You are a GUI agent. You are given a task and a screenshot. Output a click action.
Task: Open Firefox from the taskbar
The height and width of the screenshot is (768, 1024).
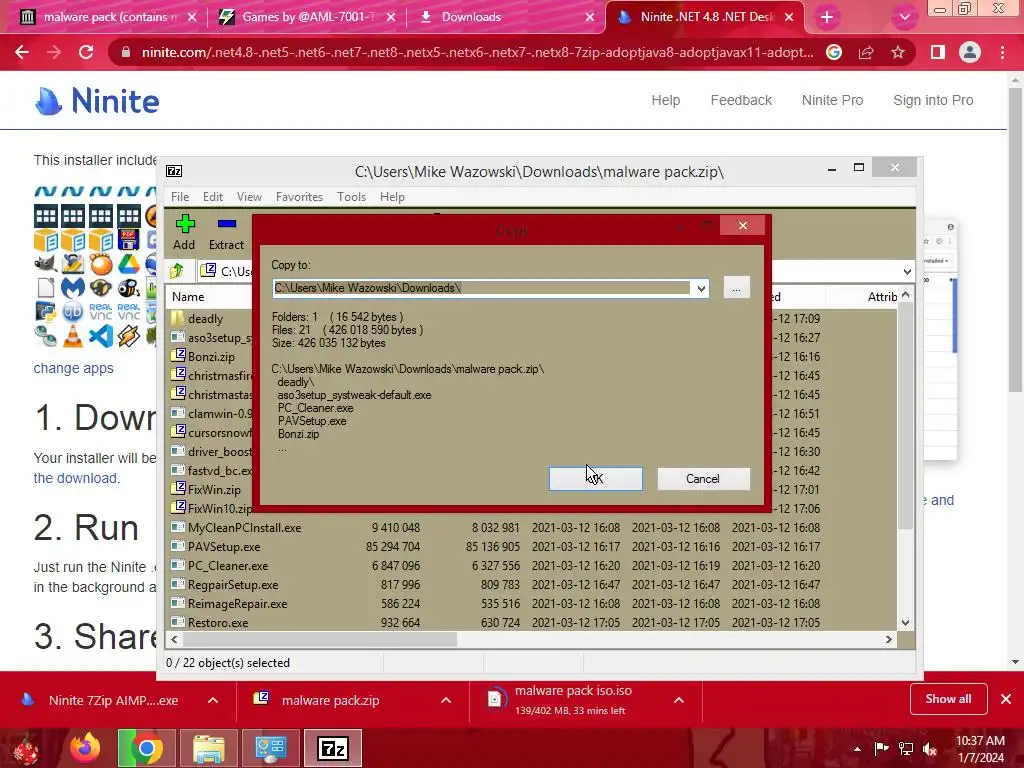coord(86,748)
